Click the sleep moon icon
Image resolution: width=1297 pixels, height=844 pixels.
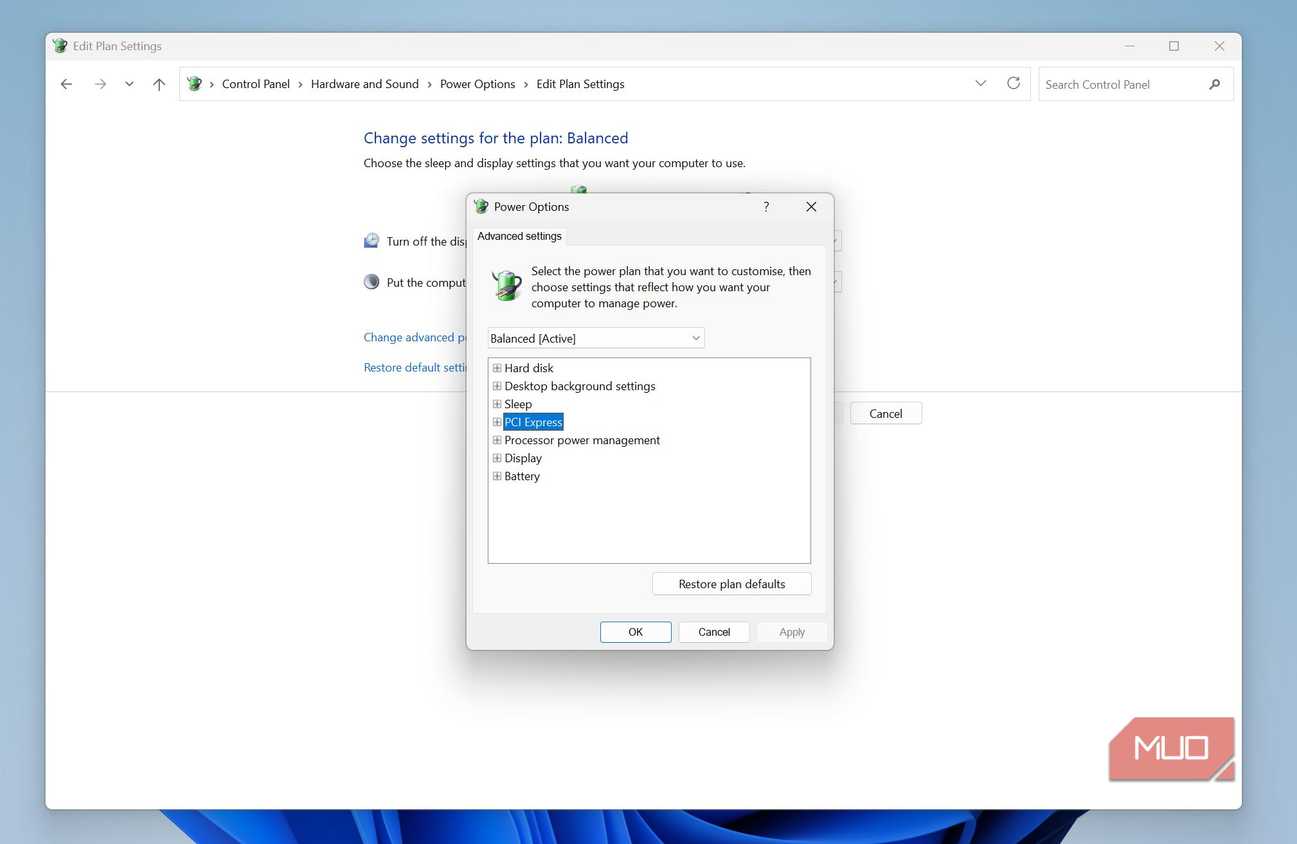[372, 282]
